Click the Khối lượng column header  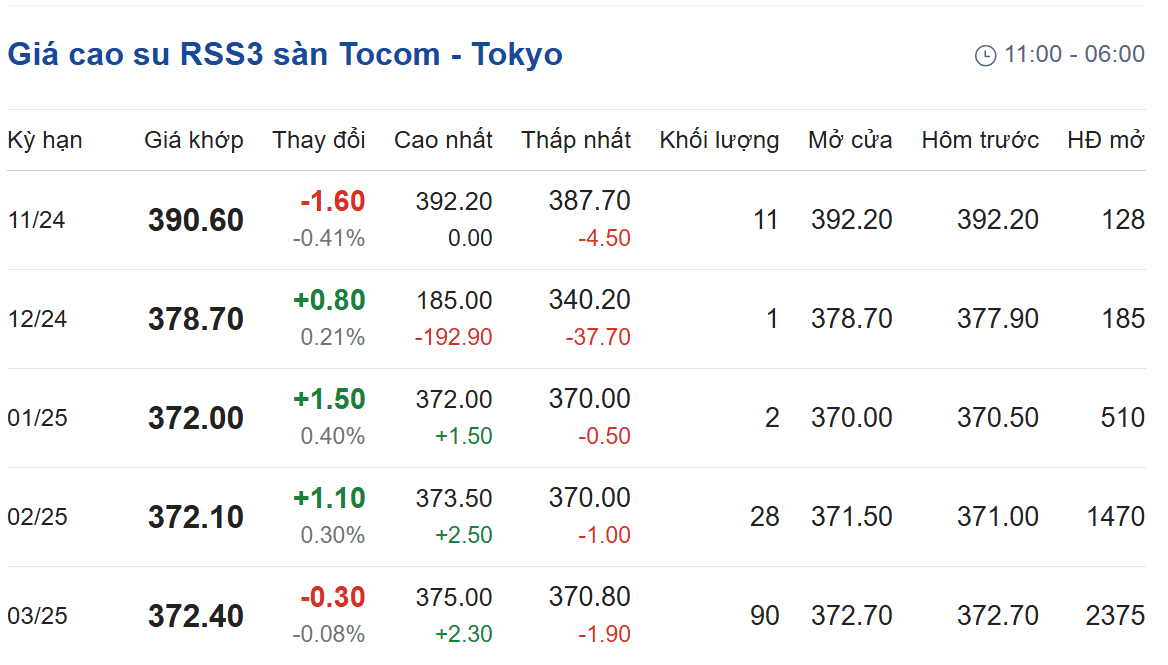[x=719, y=140]
